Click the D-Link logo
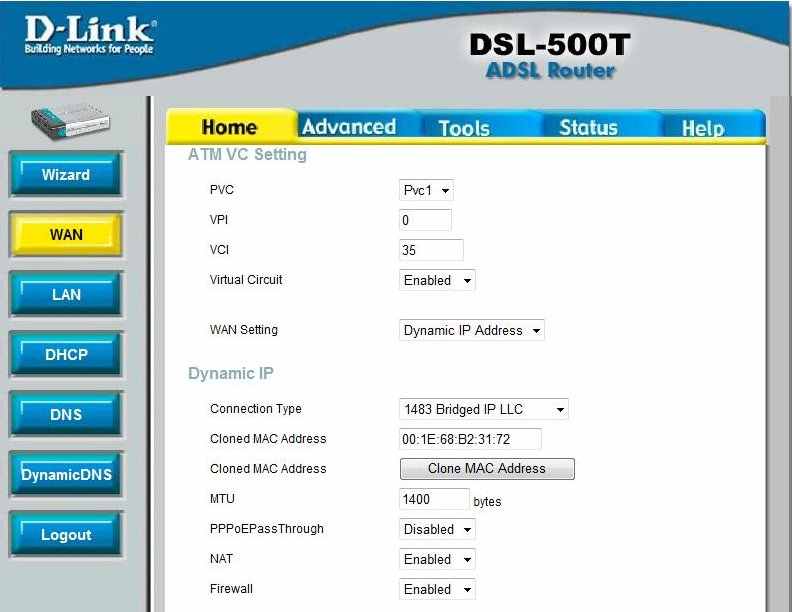 click(90, 34)
